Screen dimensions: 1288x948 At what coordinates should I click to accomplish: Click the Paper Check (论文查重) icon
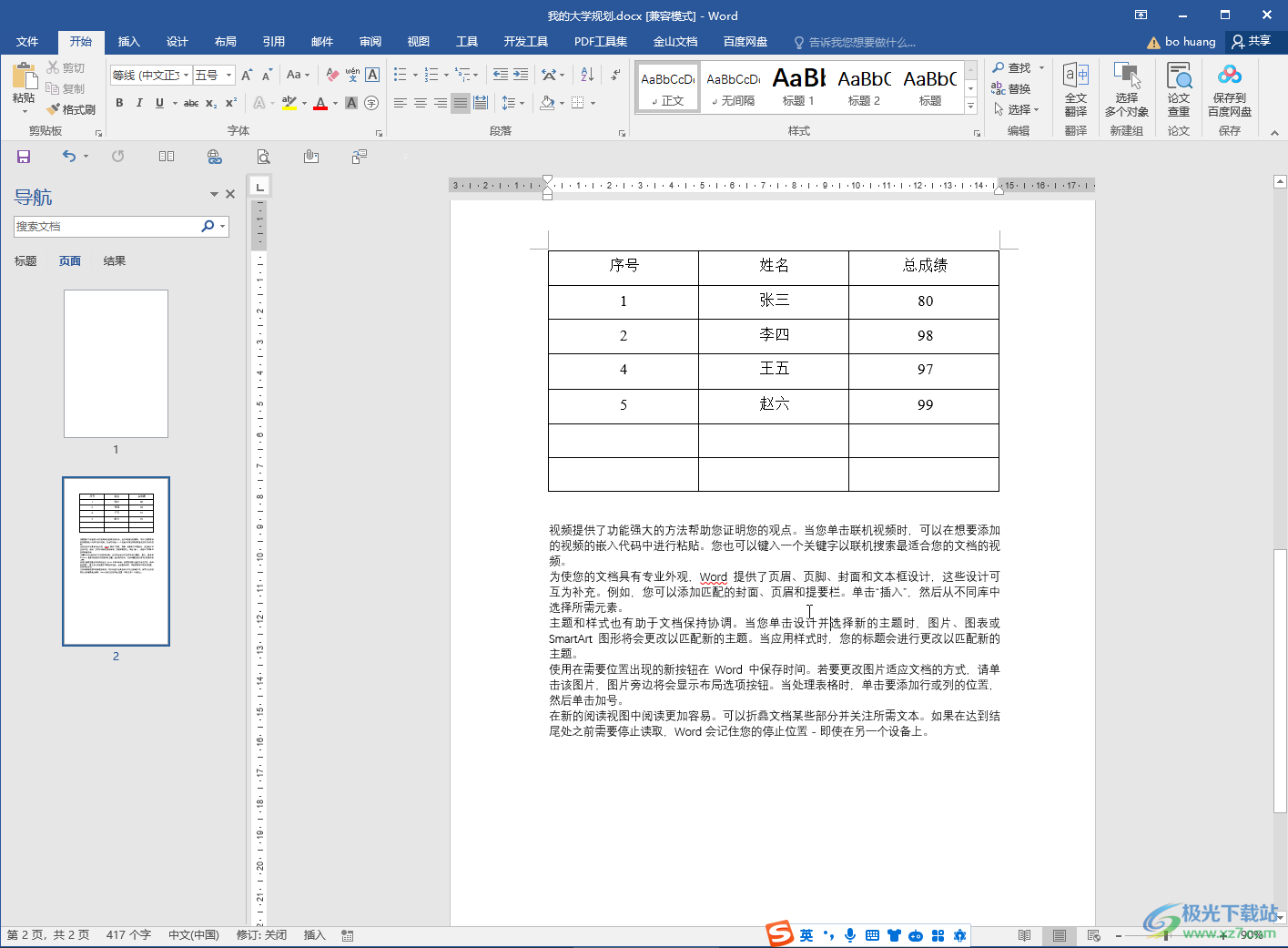tap(1179, 89)
